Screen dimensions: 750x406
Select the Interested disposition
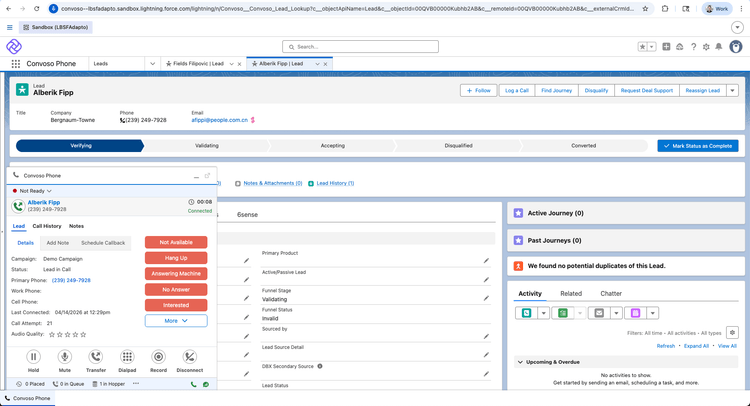[176, 305]
